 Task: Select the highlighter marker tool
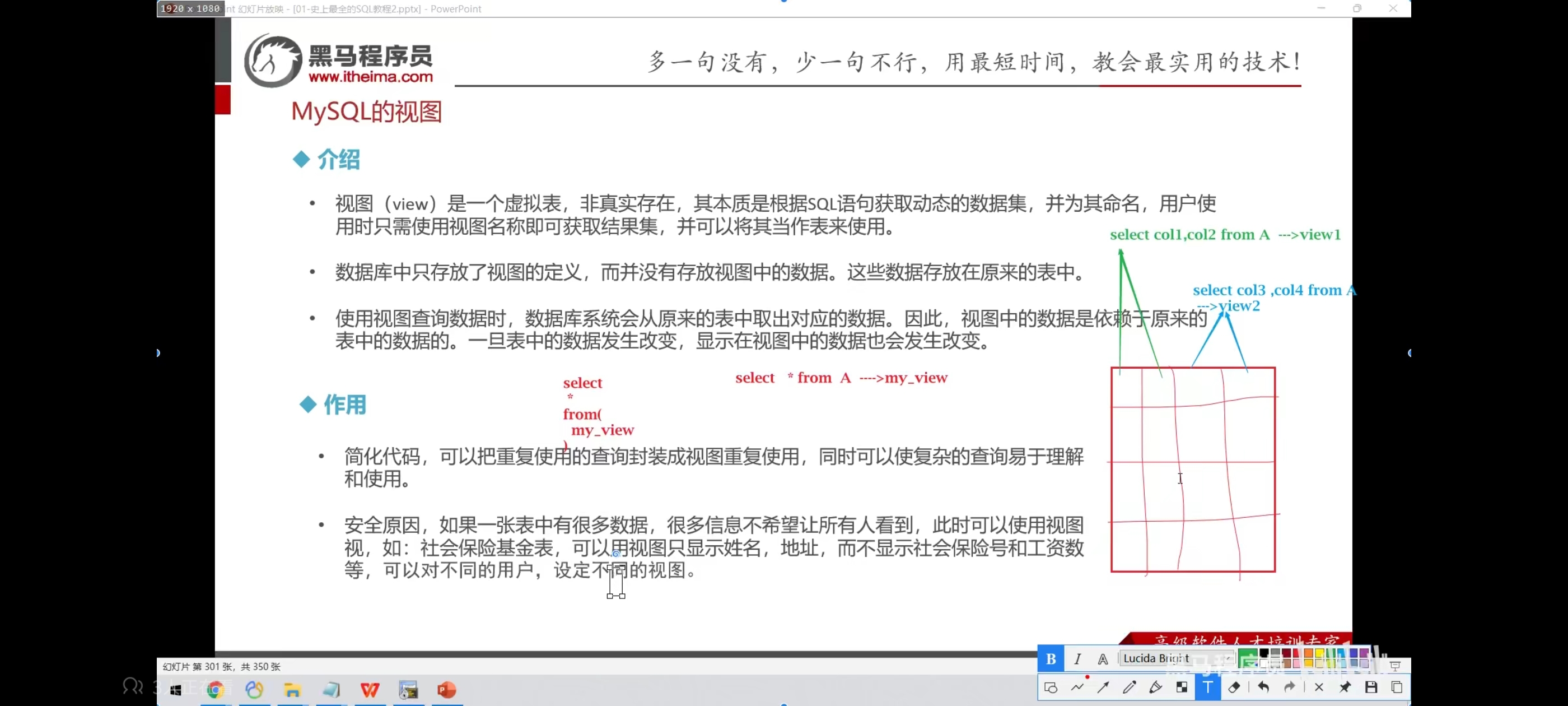[1155, 687]
